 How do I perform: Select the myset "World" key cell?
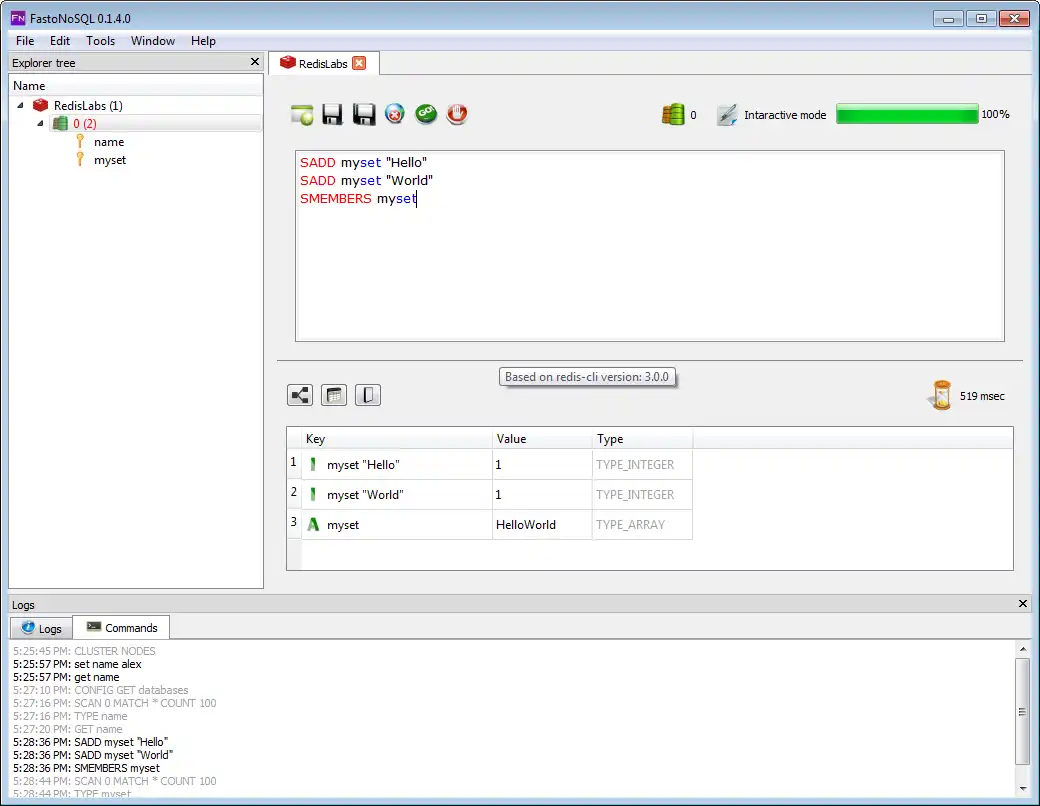click(397, 494)
